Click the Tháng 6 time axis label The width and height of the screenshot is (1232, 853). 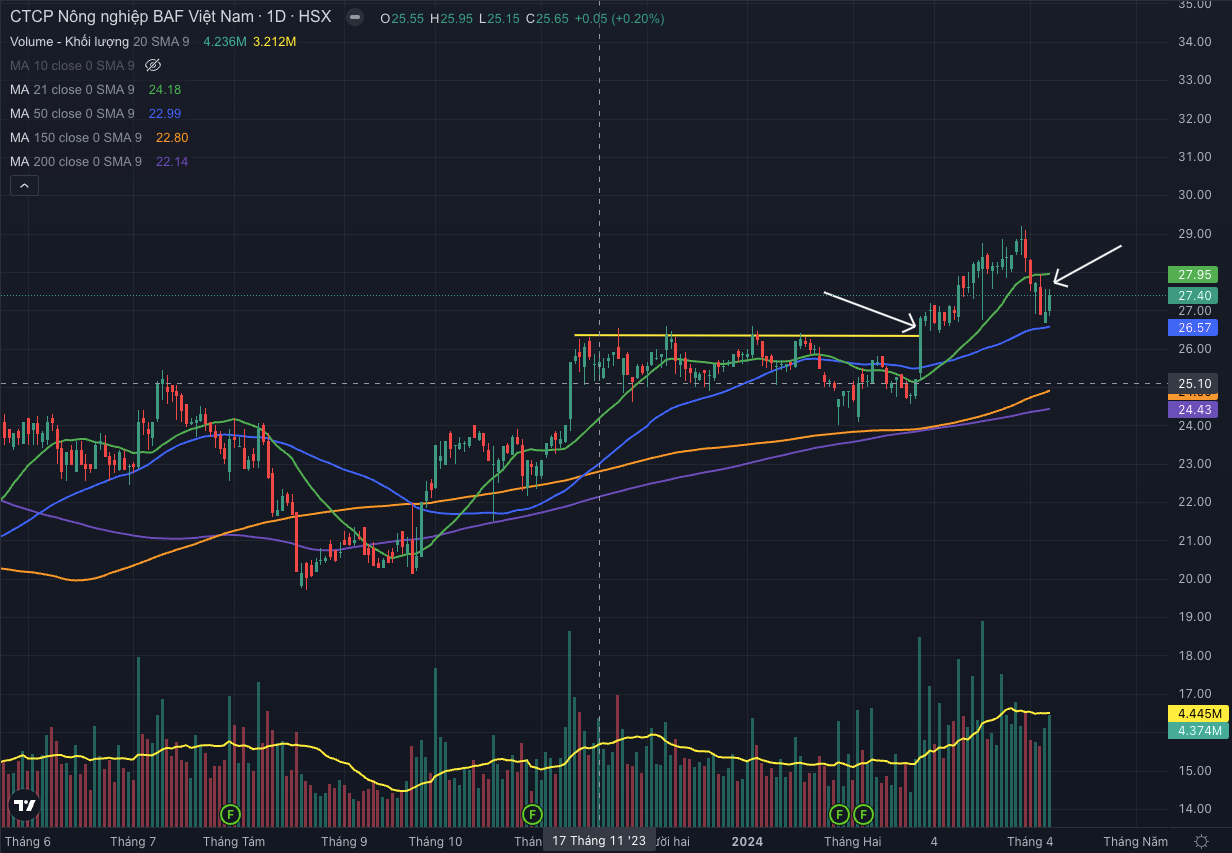(27, 842)
